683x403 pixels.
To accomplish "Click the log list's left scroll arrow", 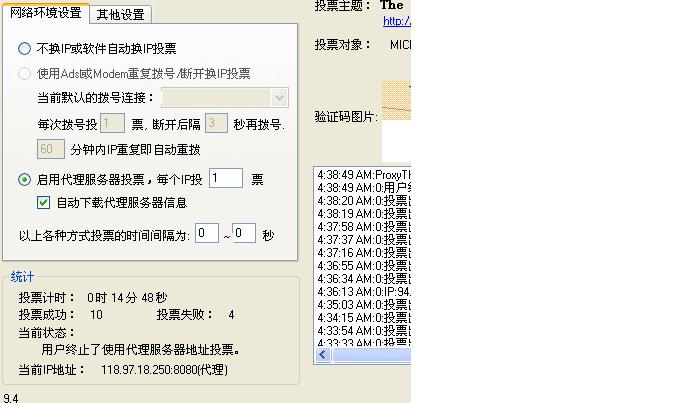I will (x=322, y=355).
